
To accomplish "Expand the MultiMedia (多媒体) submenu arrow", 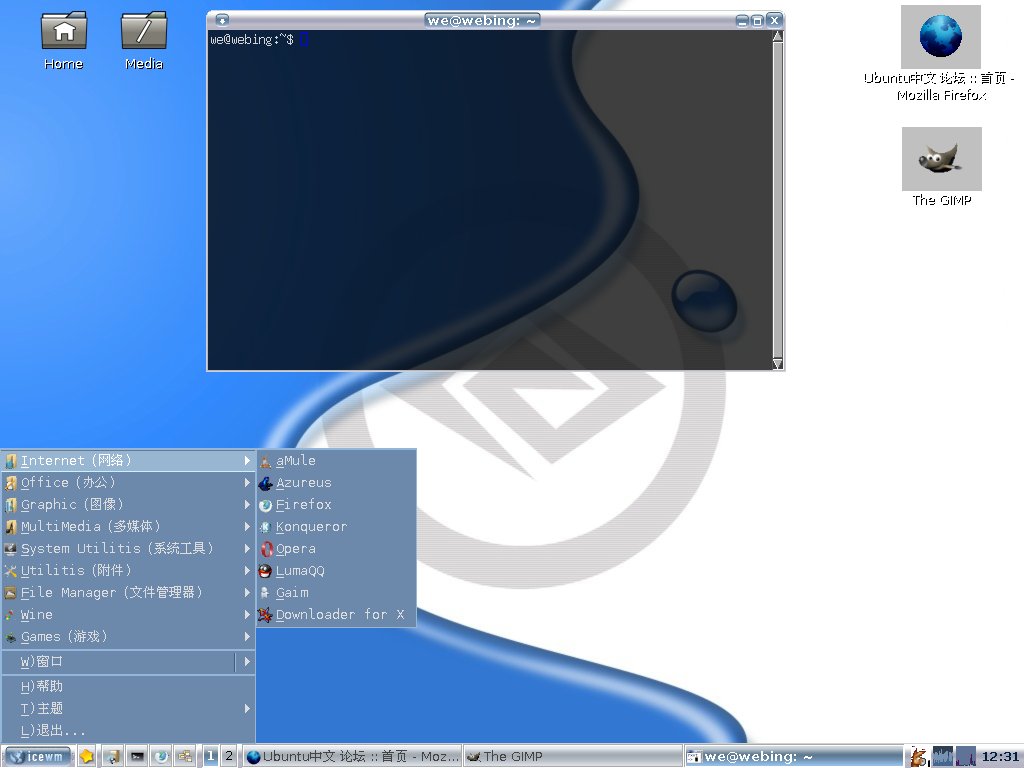I will 247,526.
